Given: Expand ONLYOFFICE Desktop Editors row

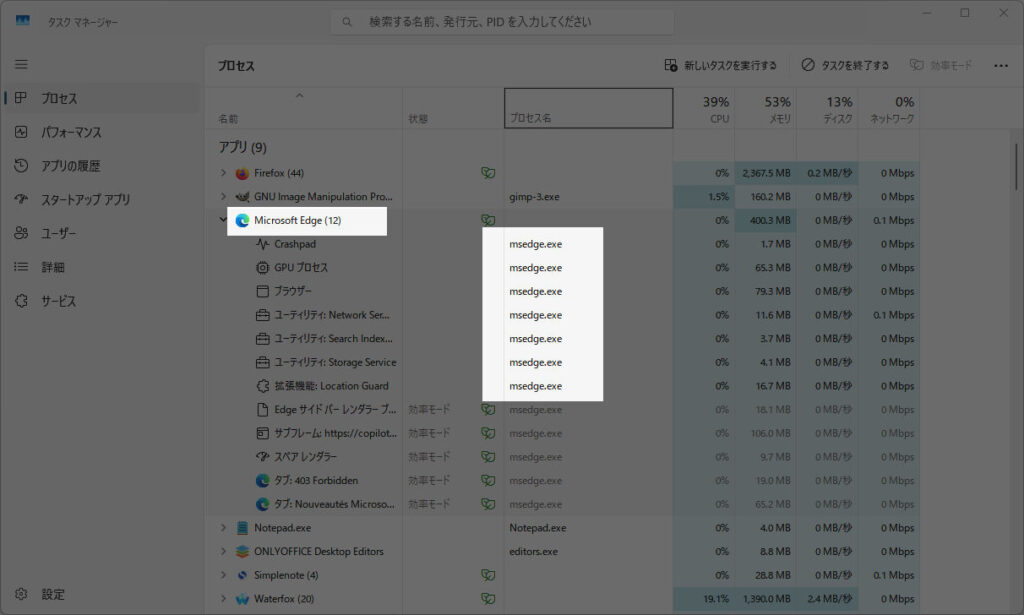Looking at the screenshot, I should pyautogui.click(x=223, y=551).
